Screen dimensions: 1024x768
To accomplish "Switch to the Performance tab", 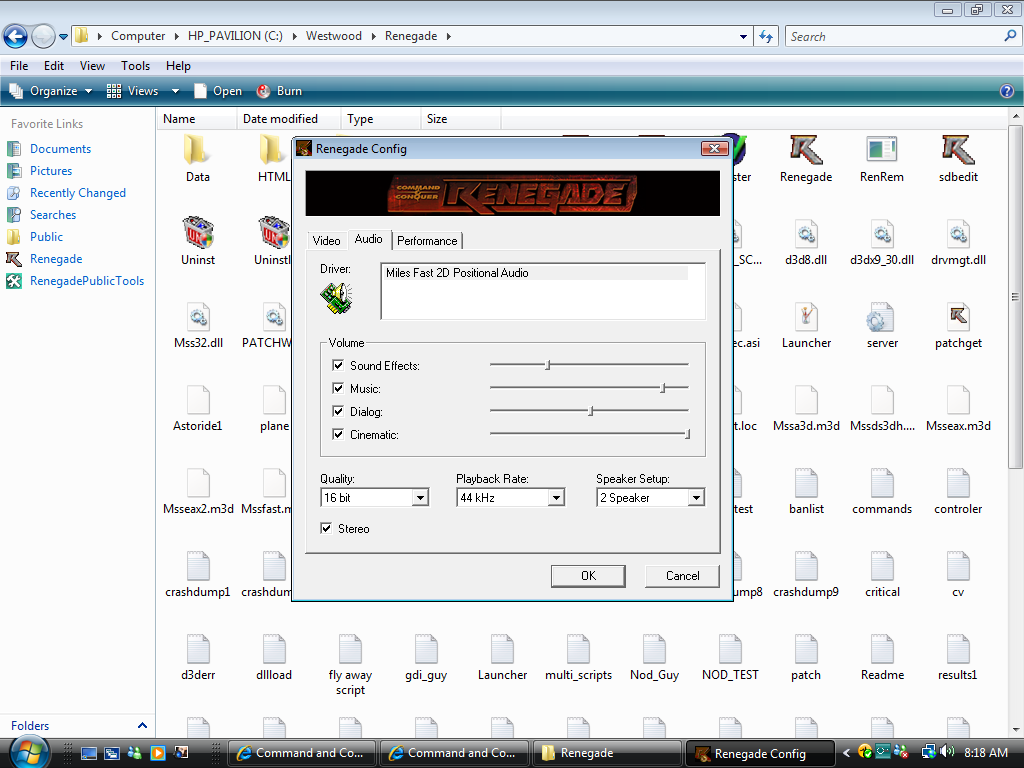I will [427, 241].
